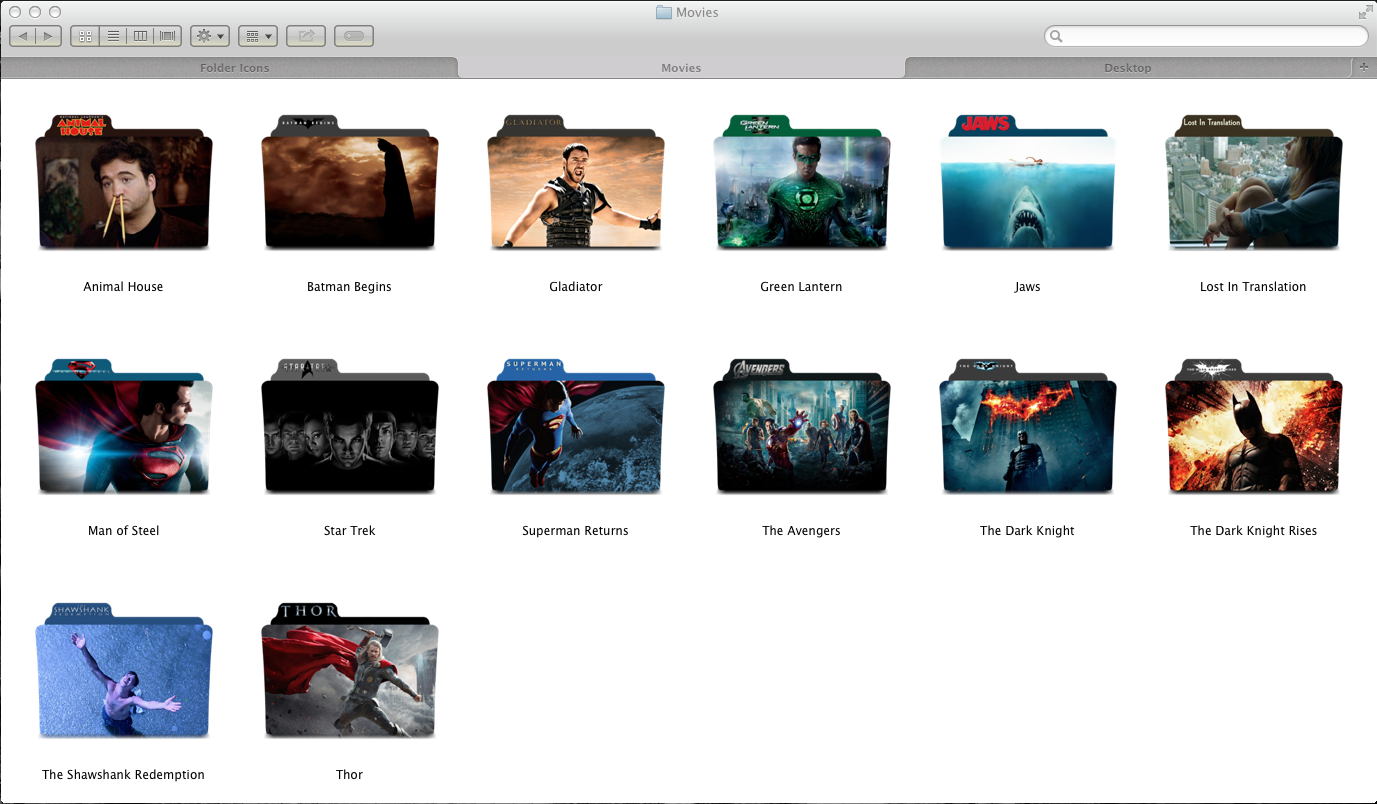Switch to list view
This screenshot has width=1377, height=804.
point(113,36)
